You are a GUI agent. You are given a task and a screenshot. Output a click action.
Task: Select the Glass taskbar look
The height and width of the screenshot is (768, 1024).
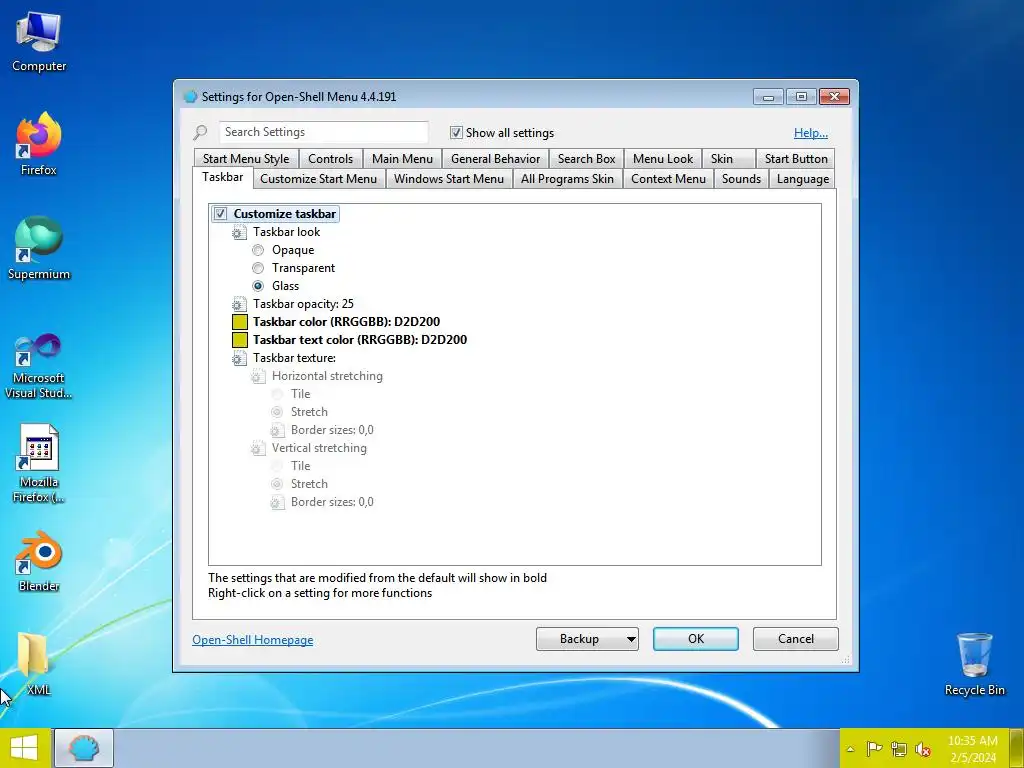point(258,286)
